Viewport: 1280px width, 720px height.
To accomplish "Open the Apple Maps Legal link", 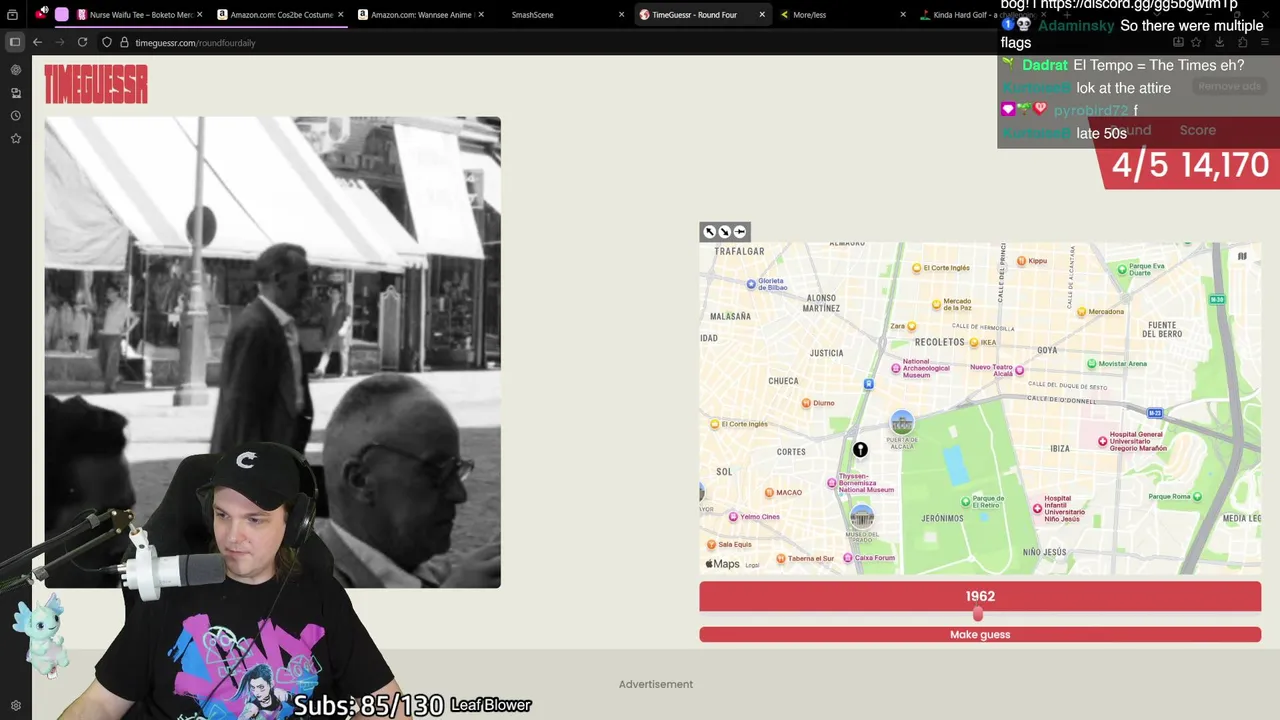I will pyautogui.click(x=752, y=565).
